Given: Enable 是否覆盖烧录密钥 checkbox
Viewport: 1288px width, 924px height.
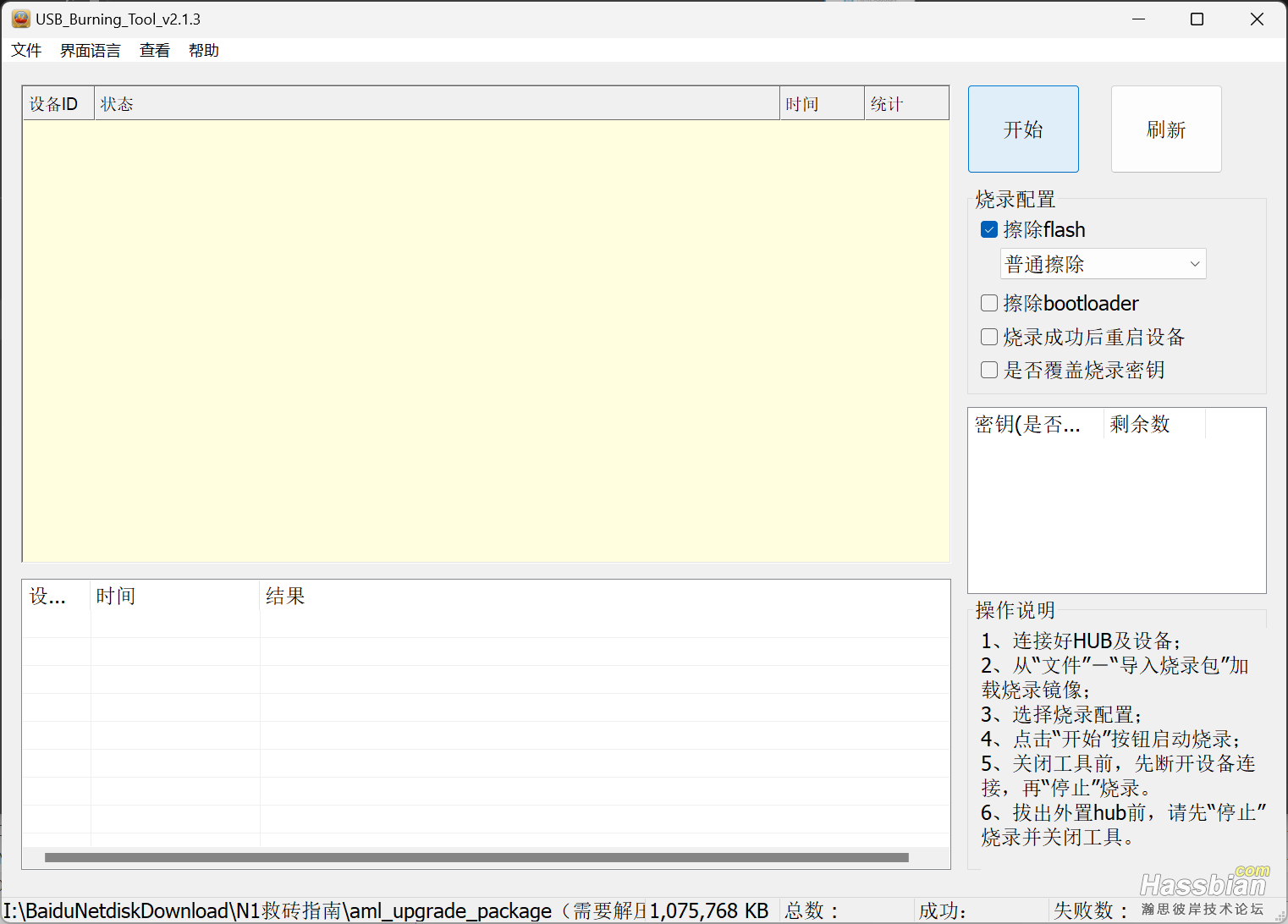Looking at the screenshot, I should coord(989,370).
